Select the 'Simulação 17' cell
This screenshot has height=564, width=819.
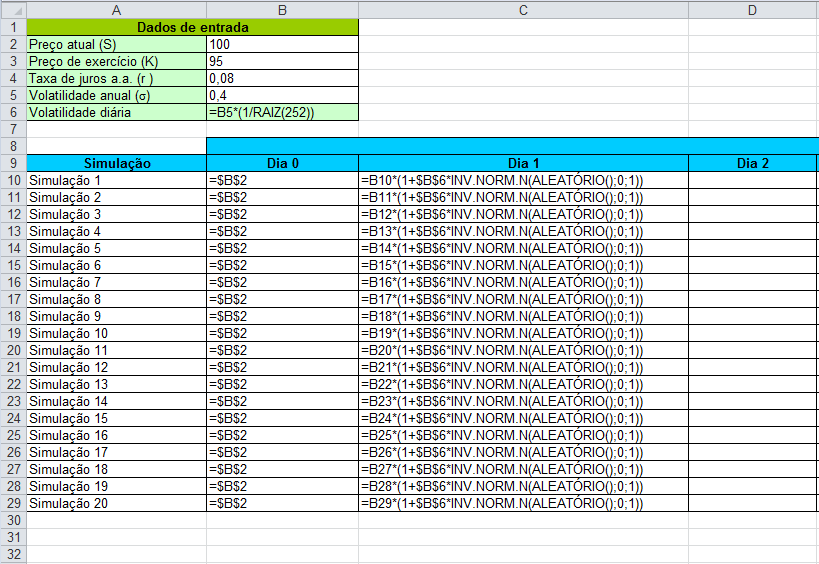[x=116, y=452]
